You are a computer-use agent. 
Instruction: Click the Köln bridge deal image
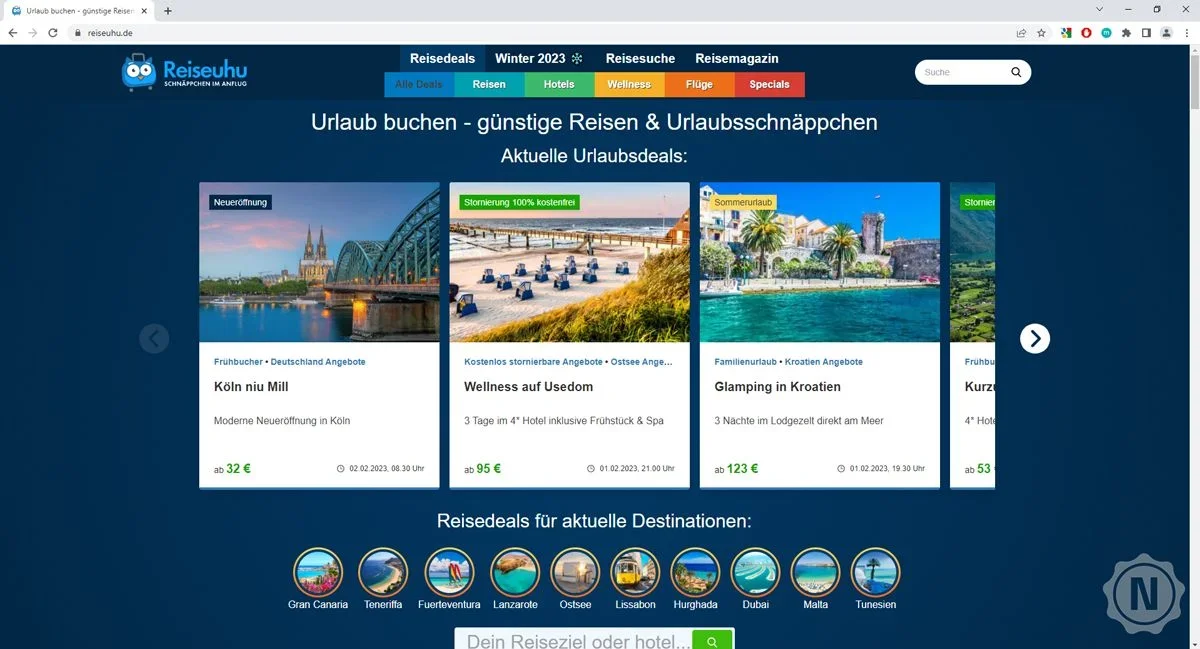pos(319,262)
